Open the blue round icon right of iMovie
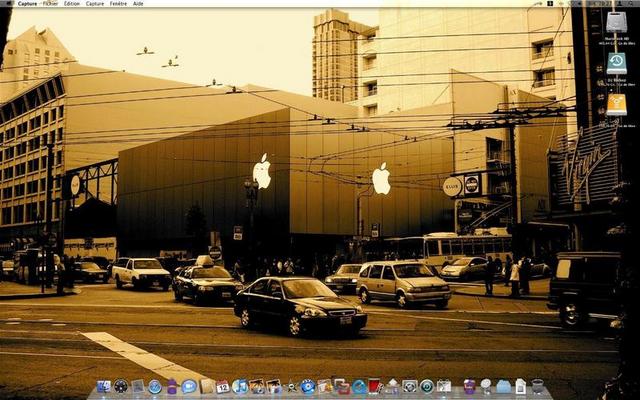 (308, 387)
